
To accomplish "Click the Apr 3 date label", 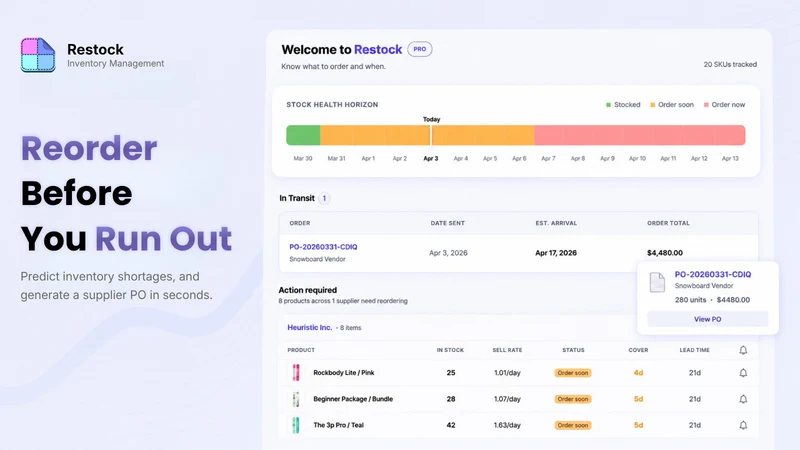I will tap(431, 159).
